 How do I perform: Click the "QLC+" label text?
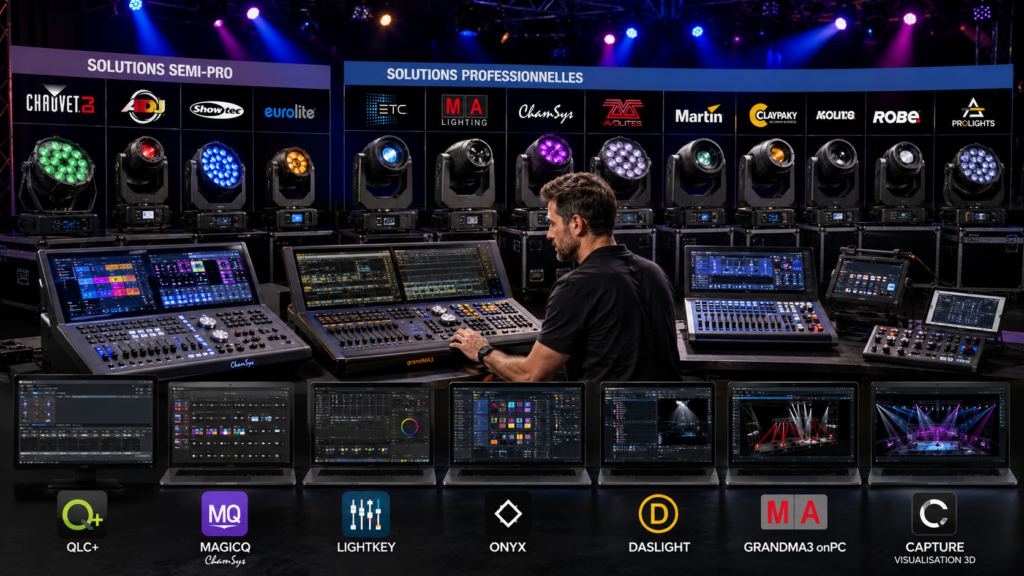pos(82,547)
